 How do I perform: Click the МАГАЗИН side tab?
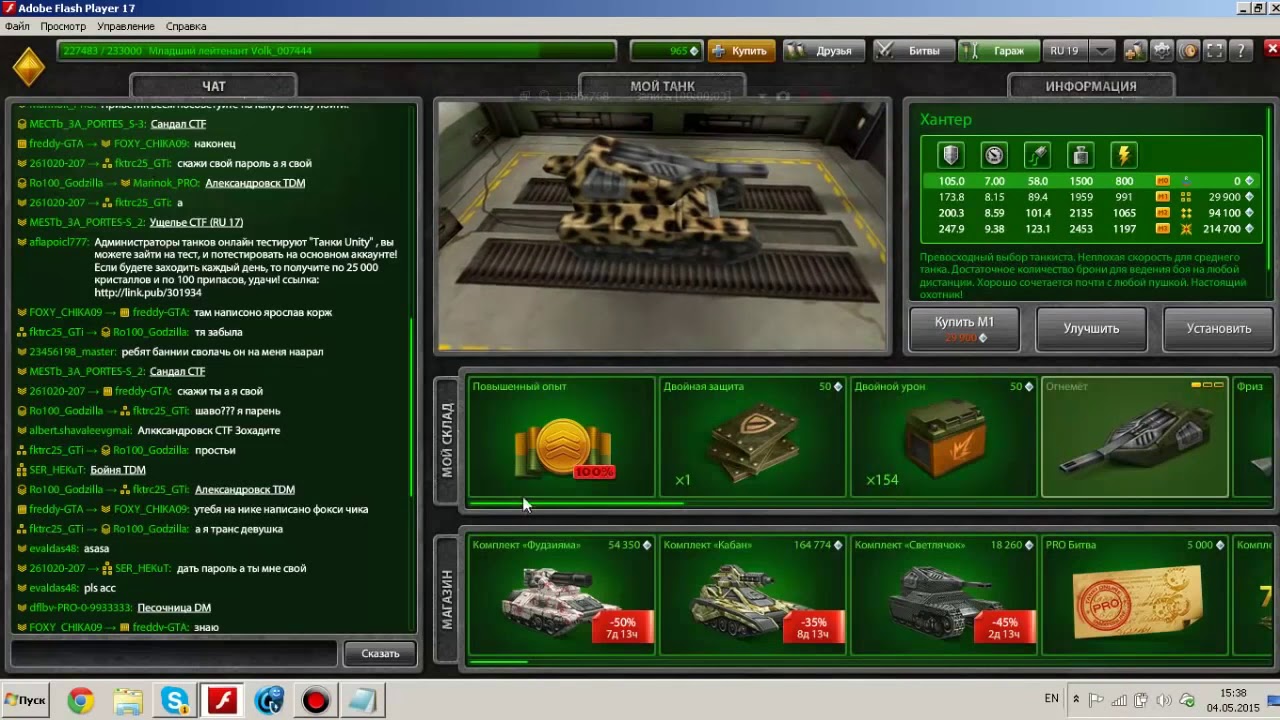(x=447, y=599)
